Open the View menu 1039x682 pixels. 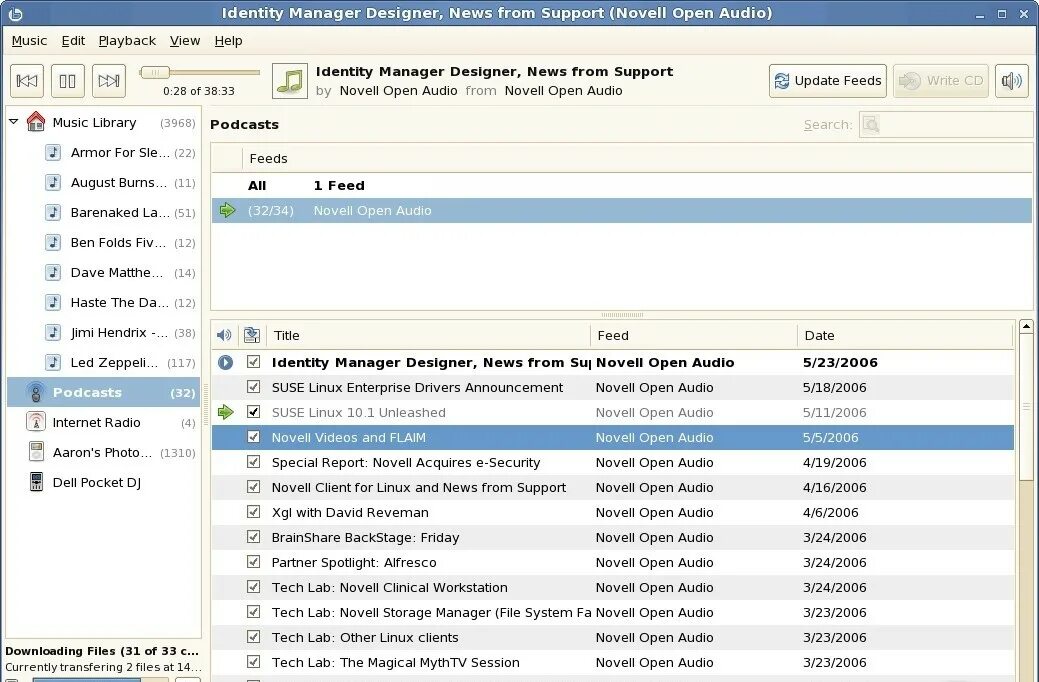pos(185,40)
